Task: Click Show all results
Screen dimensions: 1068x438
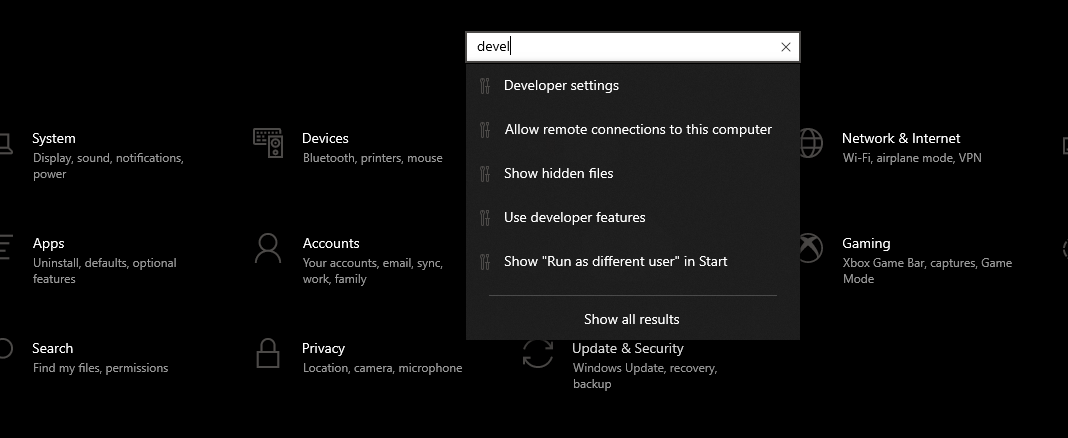Action: coord(631,319)
